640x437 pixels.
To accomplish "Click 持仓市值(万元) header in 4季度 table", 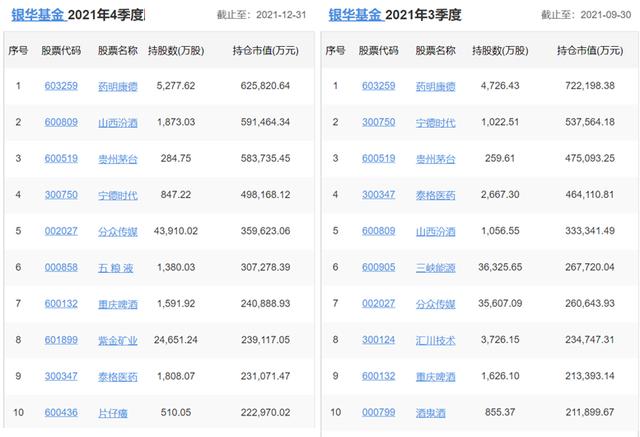I will tap(266, 51).
